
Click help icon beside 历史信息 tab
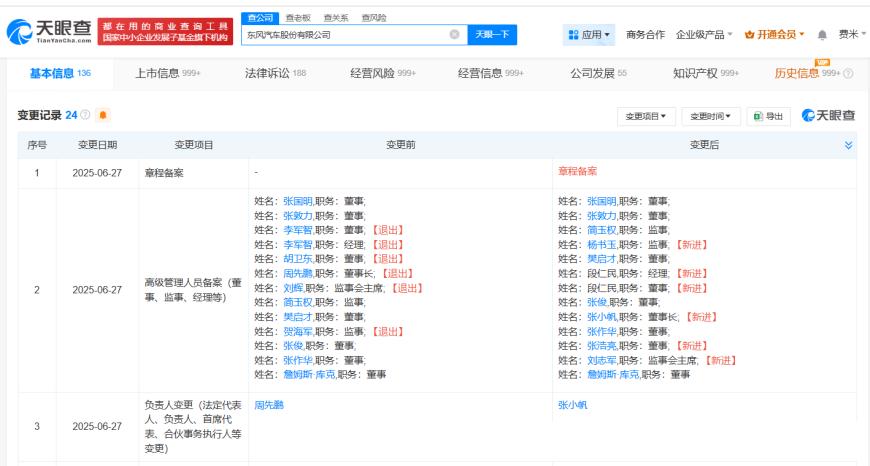coord(848,73)
